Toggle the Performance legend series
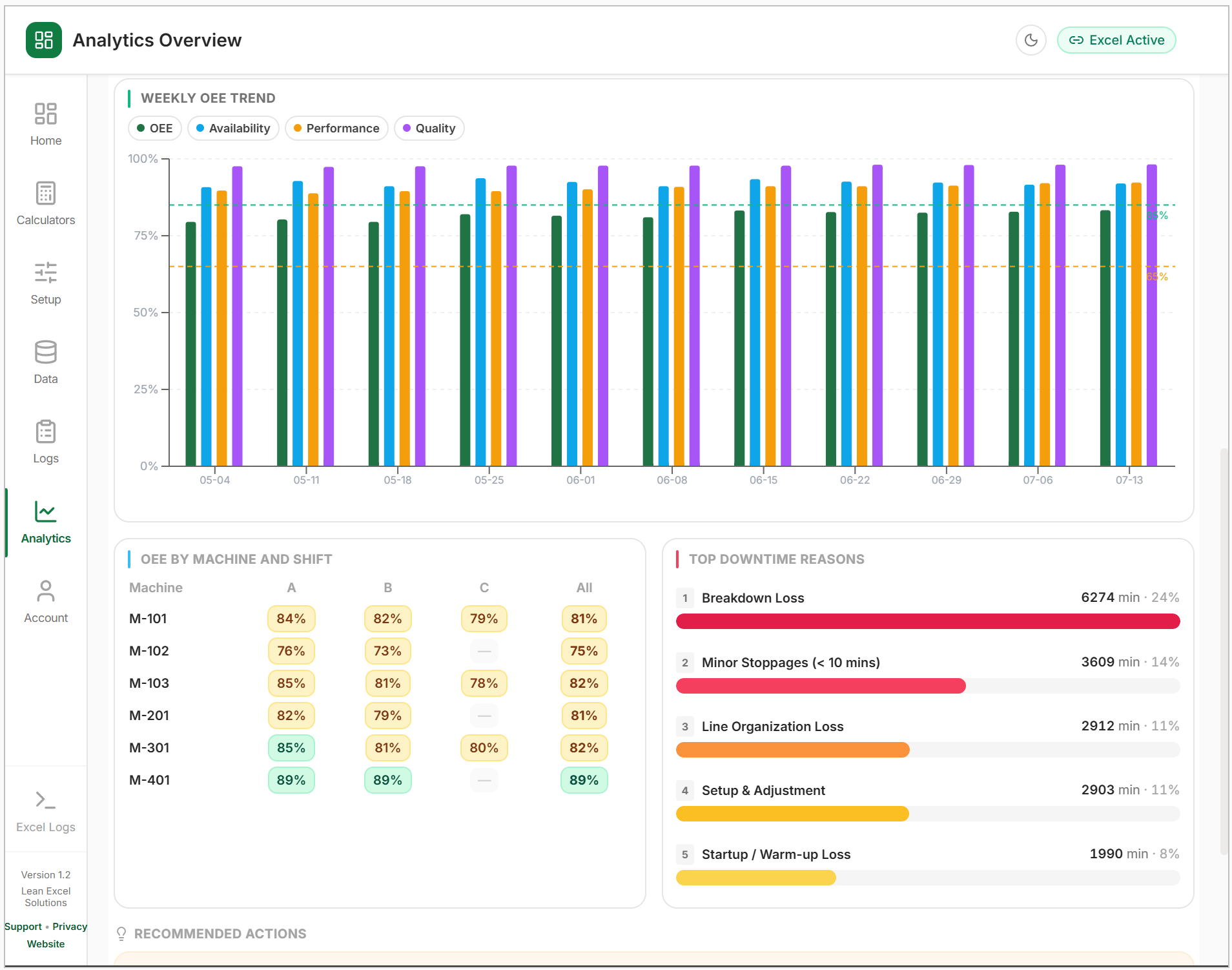The image size is (1232, 970). tap(336, 128)
